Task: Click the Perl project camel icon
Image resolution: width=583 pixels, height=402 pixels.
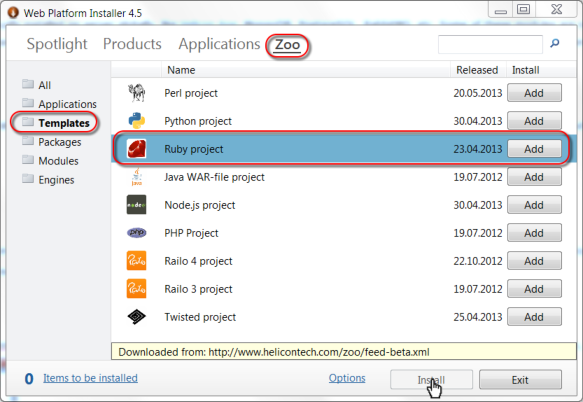Action: pos(136,93)
